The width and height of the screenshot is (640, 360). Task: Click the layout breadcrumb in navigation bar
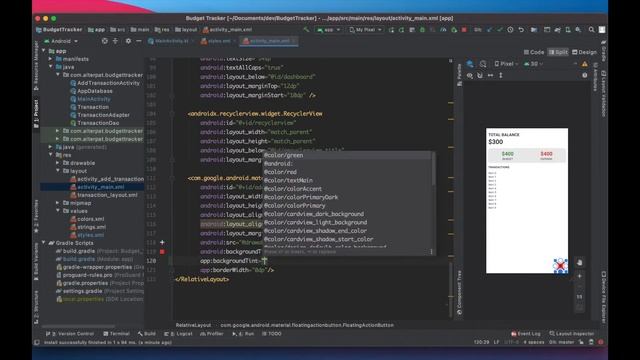(186, 30)
